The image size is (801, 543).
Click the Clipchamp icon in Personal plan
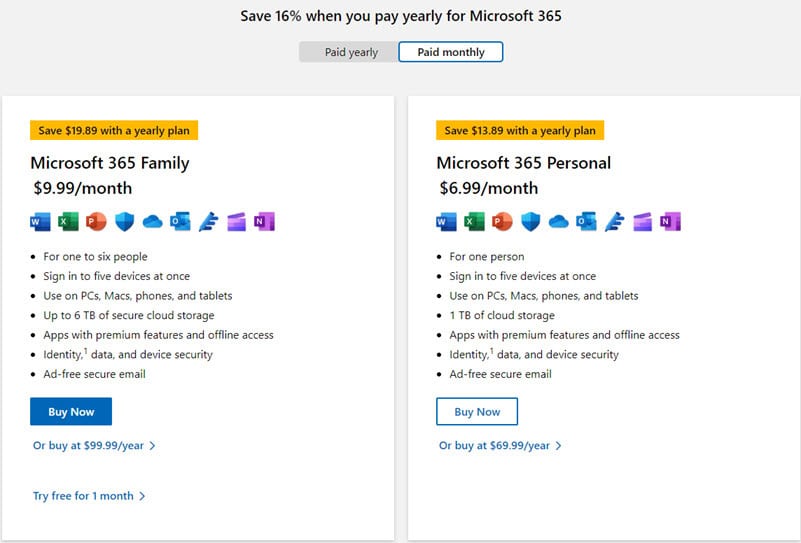pos(643,222)
